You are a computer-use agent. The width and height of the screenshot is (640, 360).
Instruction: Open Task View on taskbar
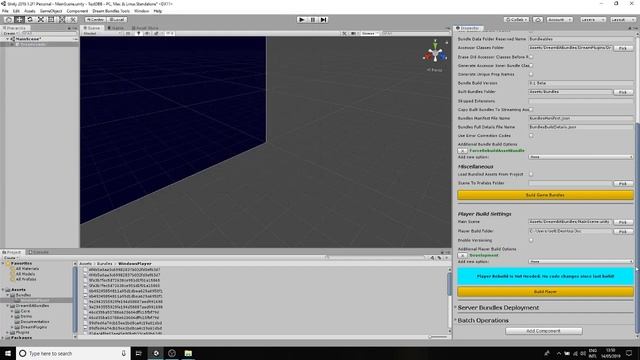coord(138,353)
